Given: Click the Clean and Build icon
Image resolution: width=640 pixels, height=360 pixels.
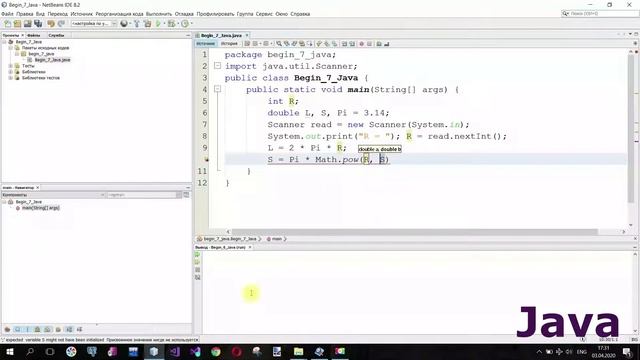Looking at the screenshot, I should point(147,24).
